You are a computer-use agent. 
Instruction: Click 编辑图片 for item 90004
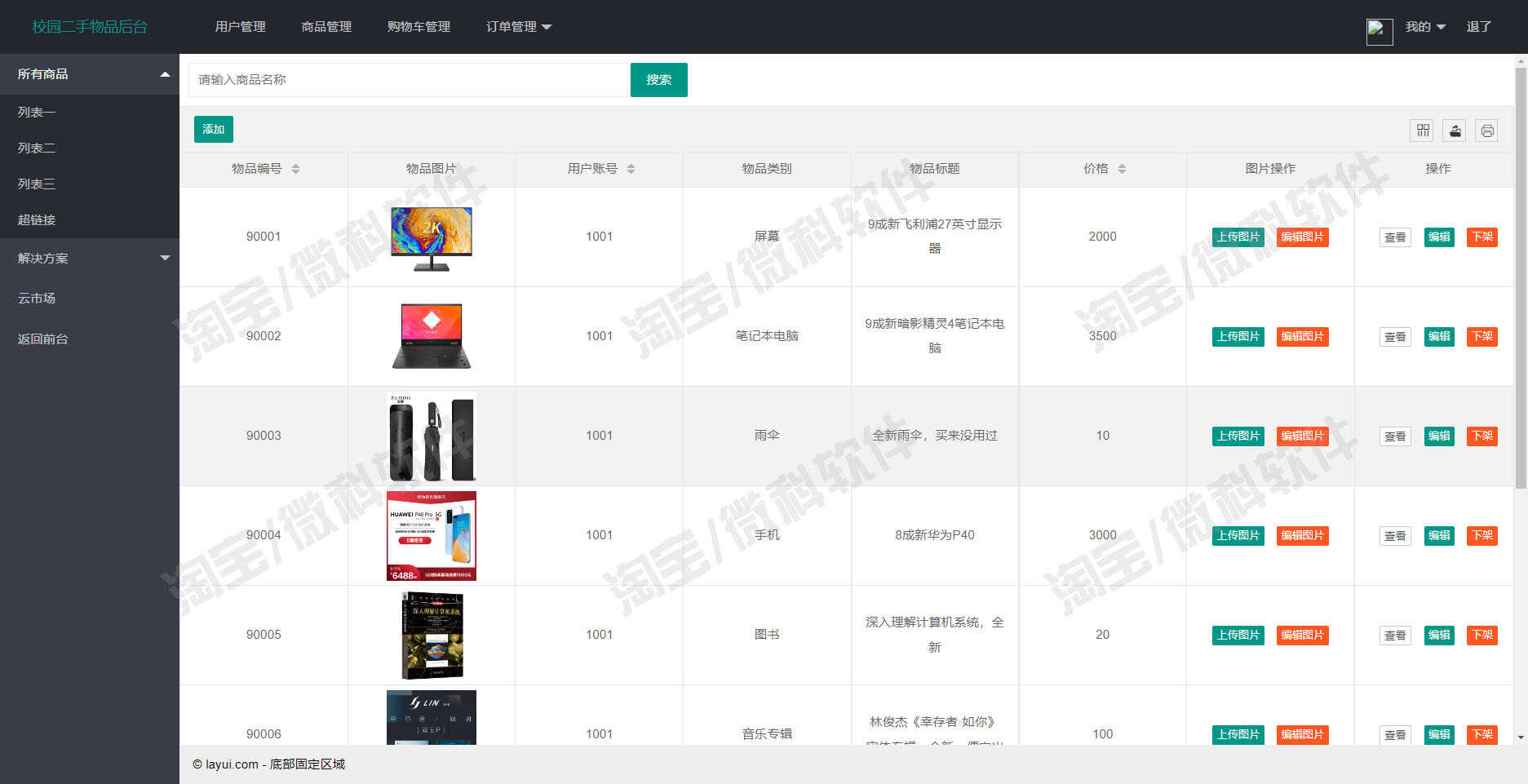[1303, 536]
